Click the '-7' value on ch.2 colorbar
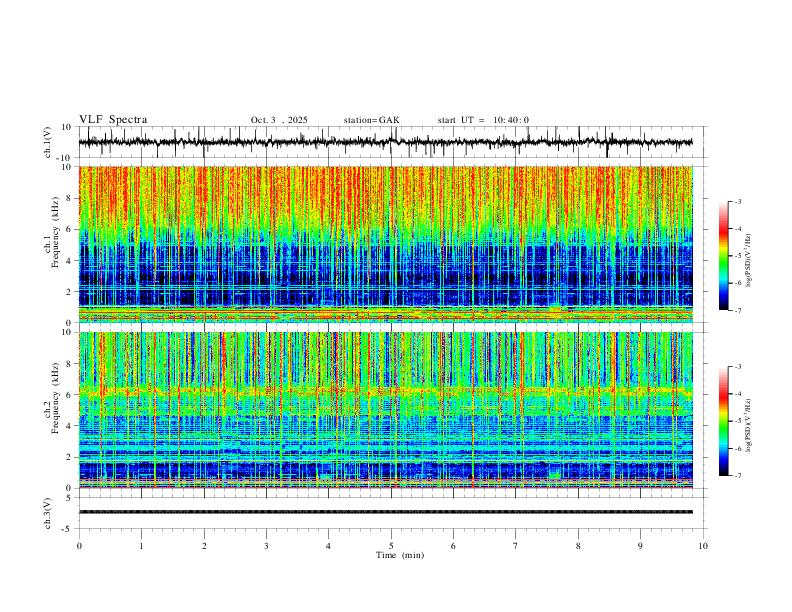 [x=737, y=476]
